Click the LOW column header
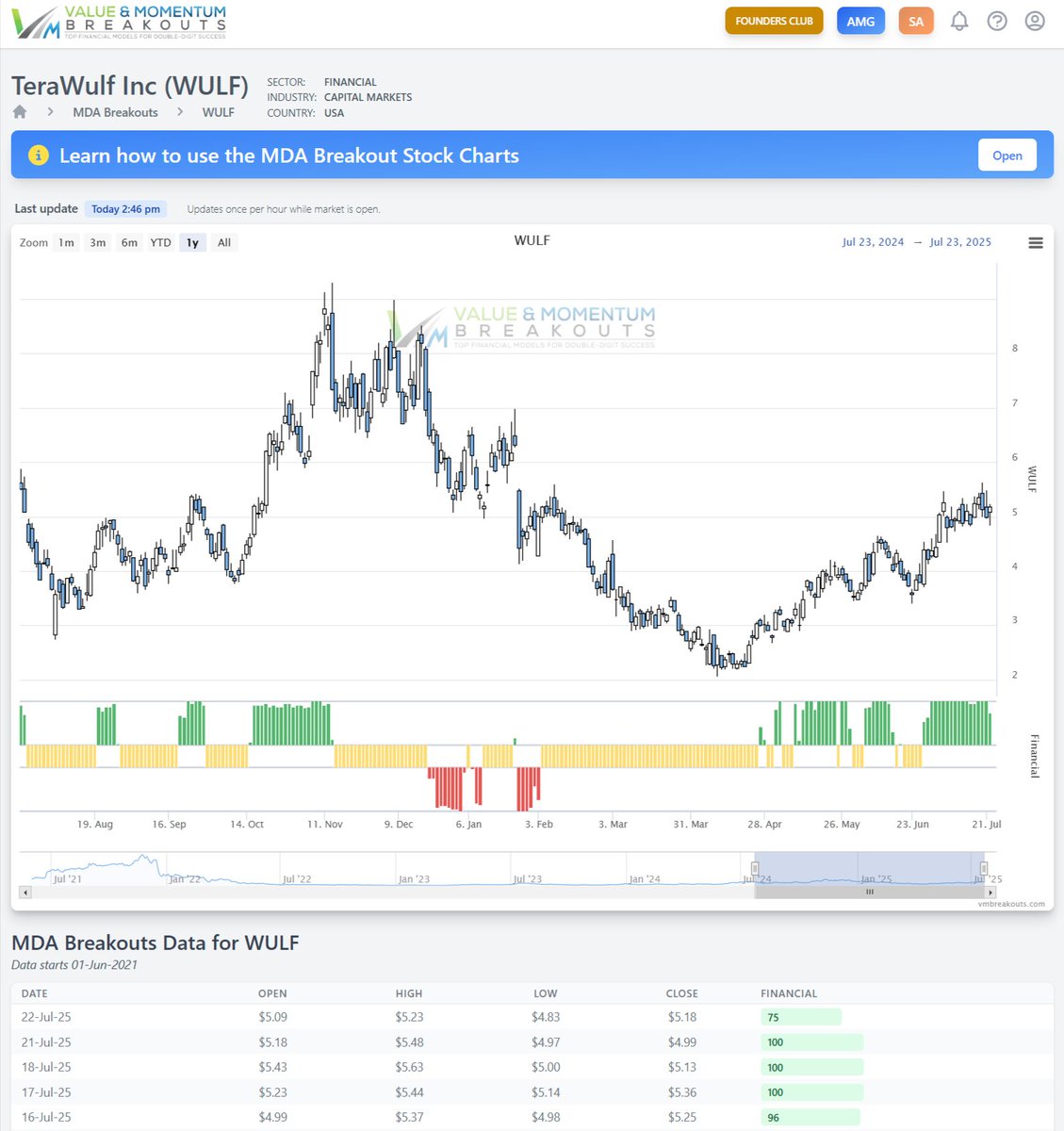Viewport: 1064px width, 1131px height. click(x=545, y=993)
